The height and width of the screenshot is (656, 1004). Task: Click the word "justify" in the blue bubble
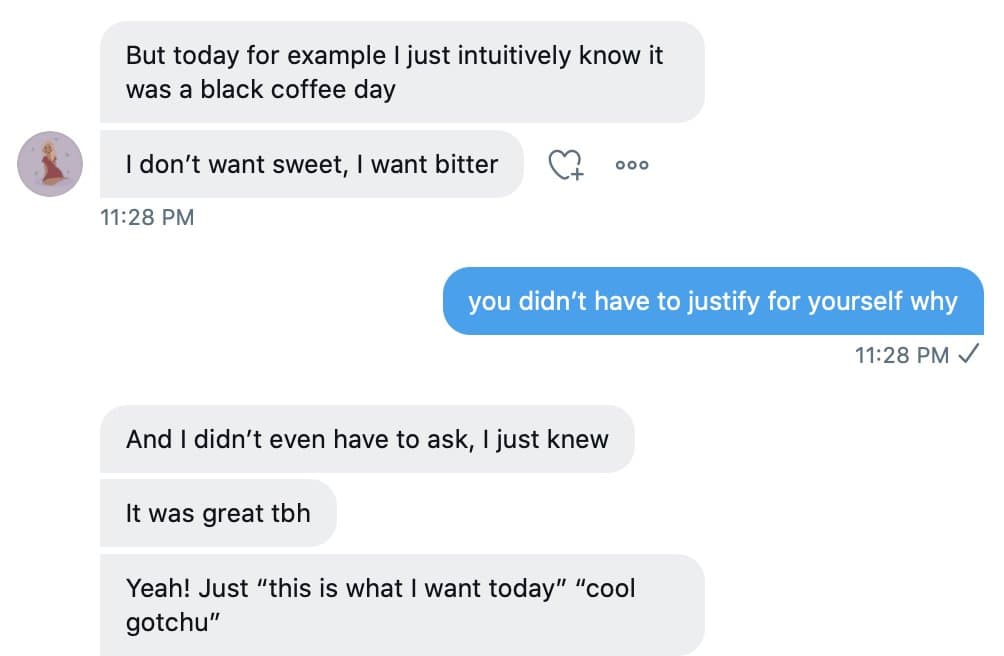[x=725, y=301]
